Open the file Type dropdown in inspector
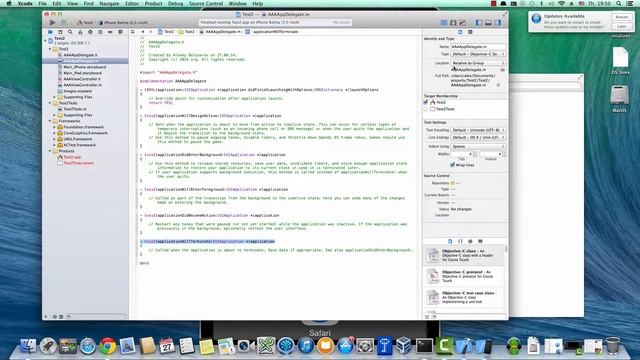The width and height of the screenshot is (640, 360). click(478, 54)
